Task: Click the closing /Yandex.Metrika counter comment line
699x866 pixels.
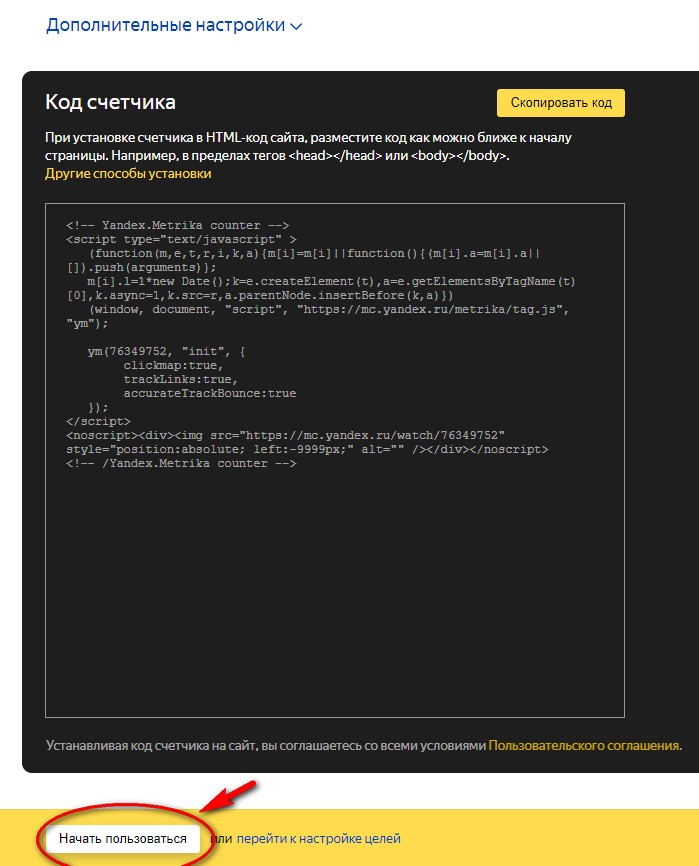Action: pyautogui.click(x=181, y=463)
